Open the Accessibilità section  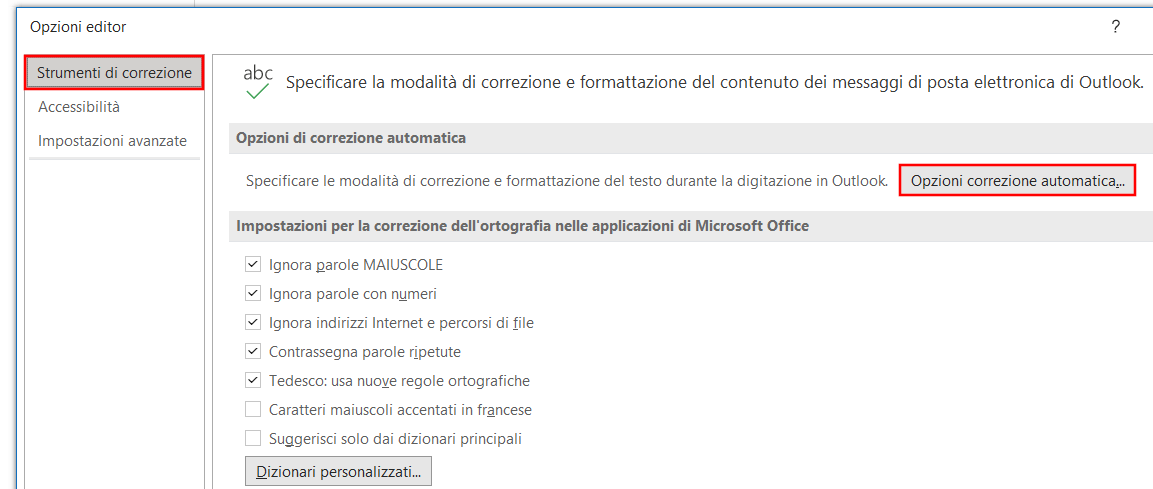point(79,107)
